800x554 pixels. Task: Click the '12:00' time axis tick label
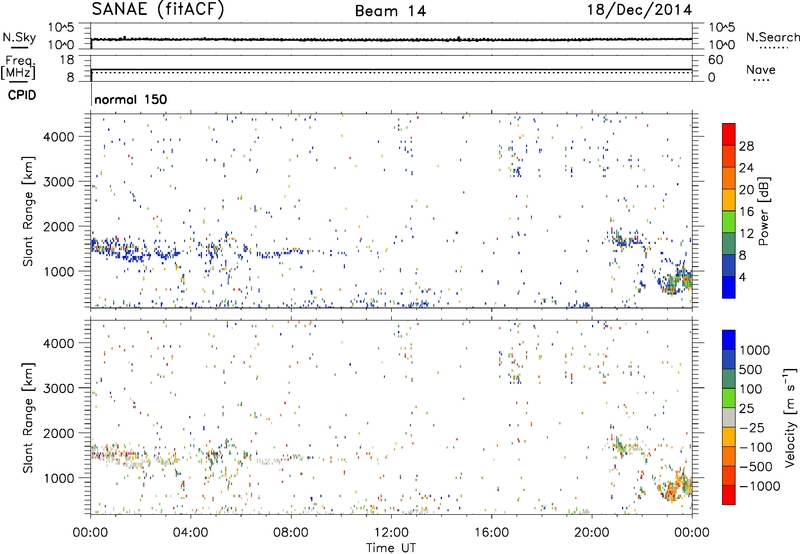391,533
